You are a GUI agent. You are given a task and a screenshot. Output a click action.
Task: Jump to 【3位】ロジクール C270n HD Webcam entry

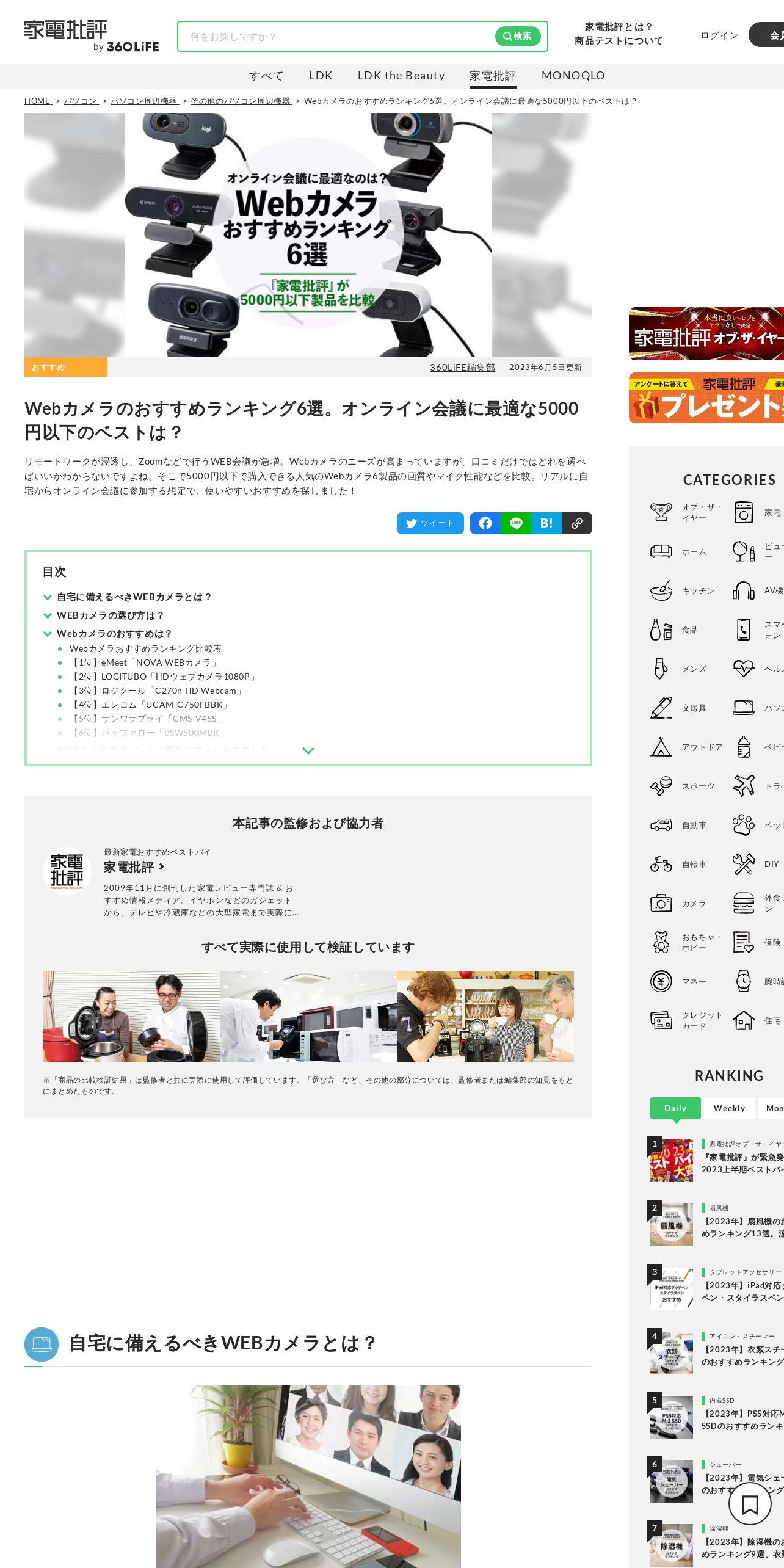click(157, 691)
